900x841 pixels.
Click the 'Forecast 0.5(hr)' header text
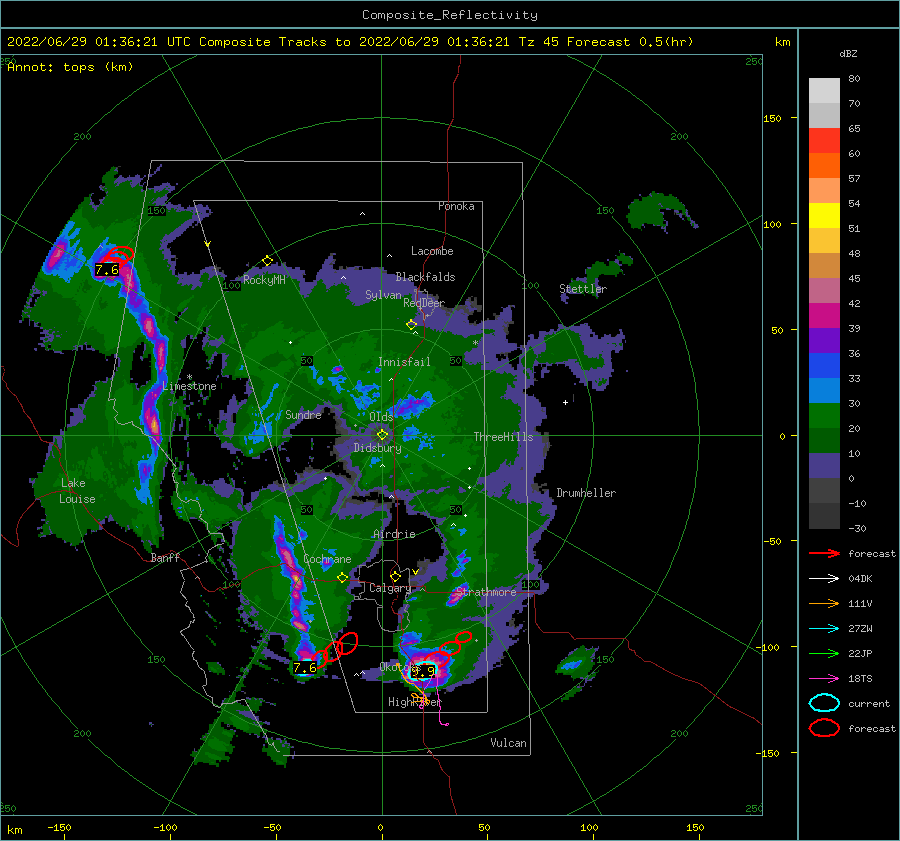click(x=630, y=42)
